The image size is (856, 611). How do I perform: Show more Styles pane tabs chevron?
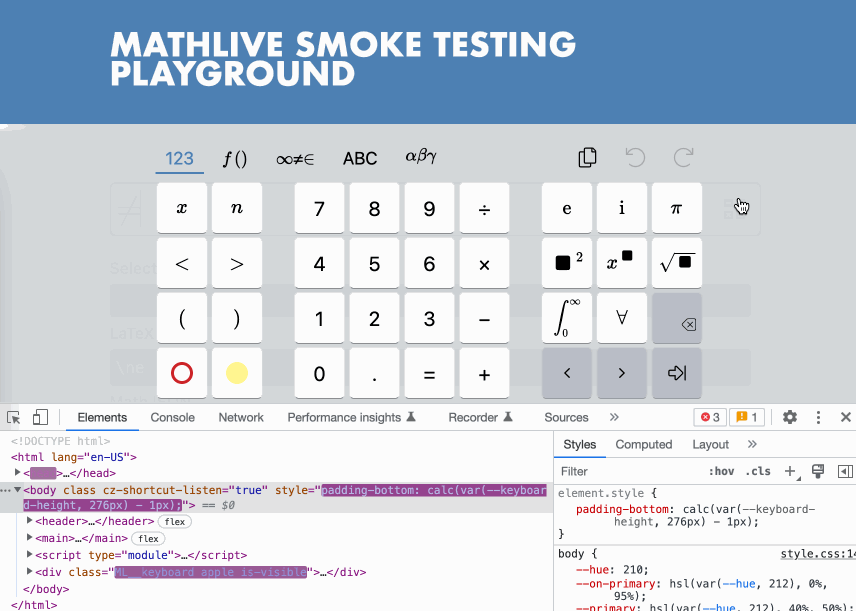(x=752, y=444)
